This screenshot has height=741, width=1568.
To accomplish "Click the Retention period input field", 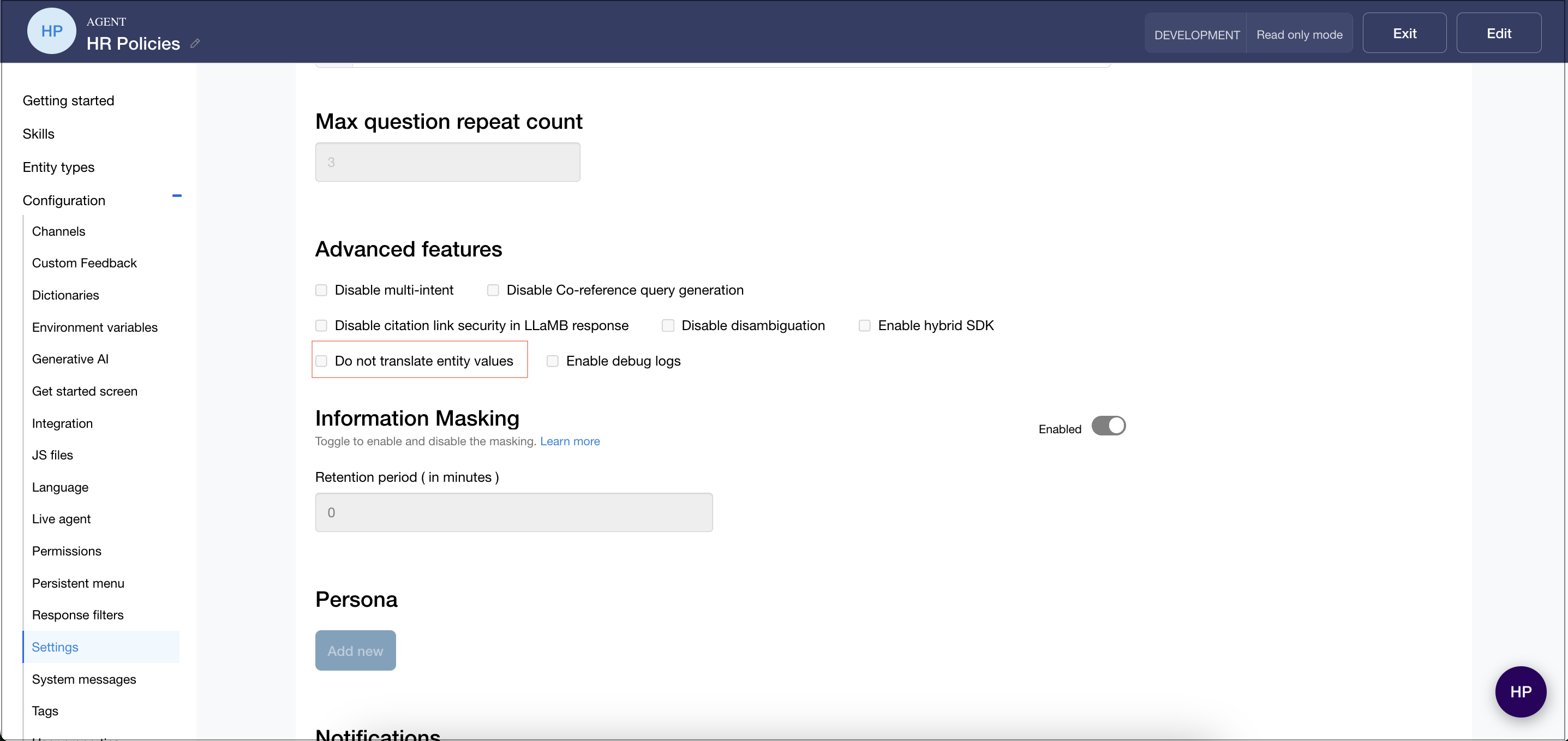I will 514,512.
